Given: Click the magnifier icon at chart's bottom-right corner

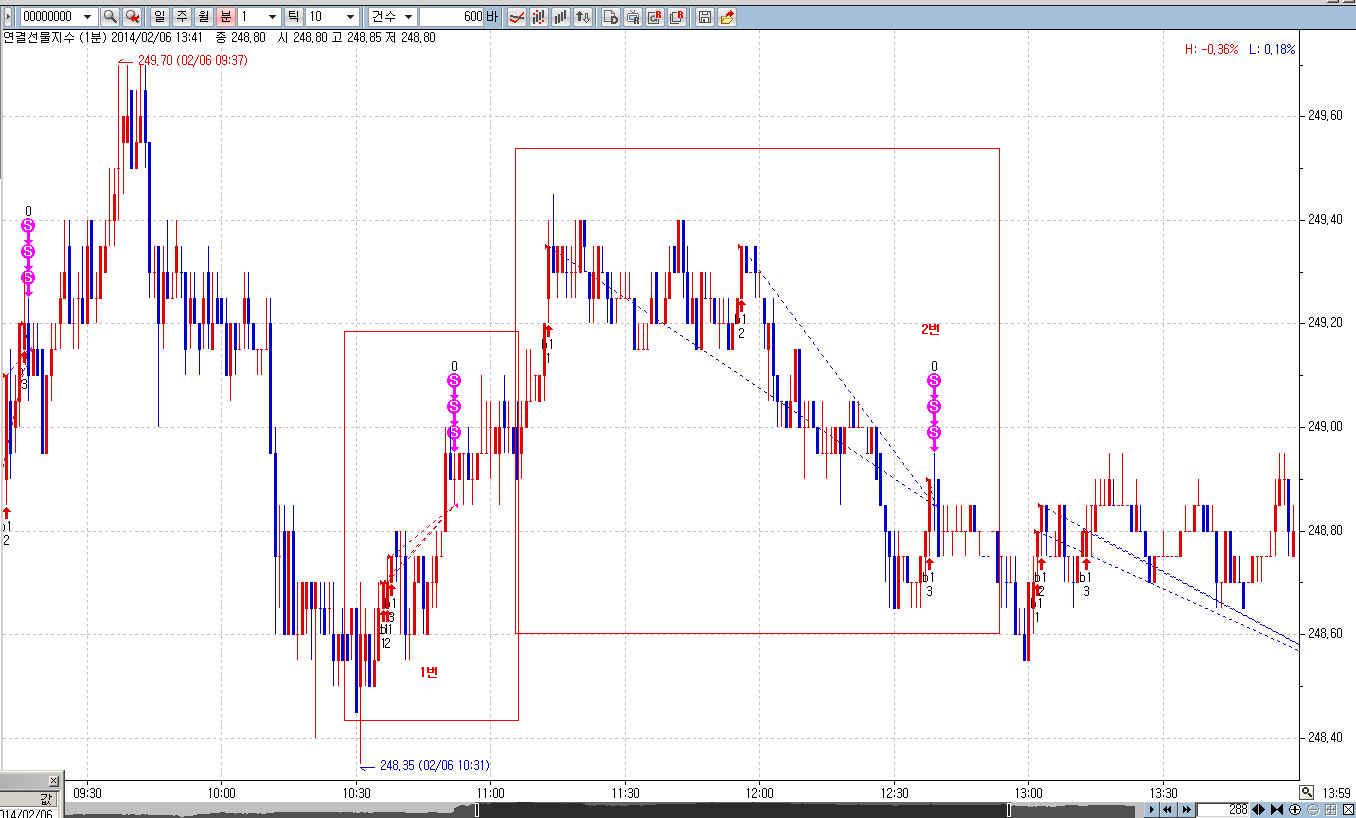Looking at the screenshot, I should click(1307, 792).
